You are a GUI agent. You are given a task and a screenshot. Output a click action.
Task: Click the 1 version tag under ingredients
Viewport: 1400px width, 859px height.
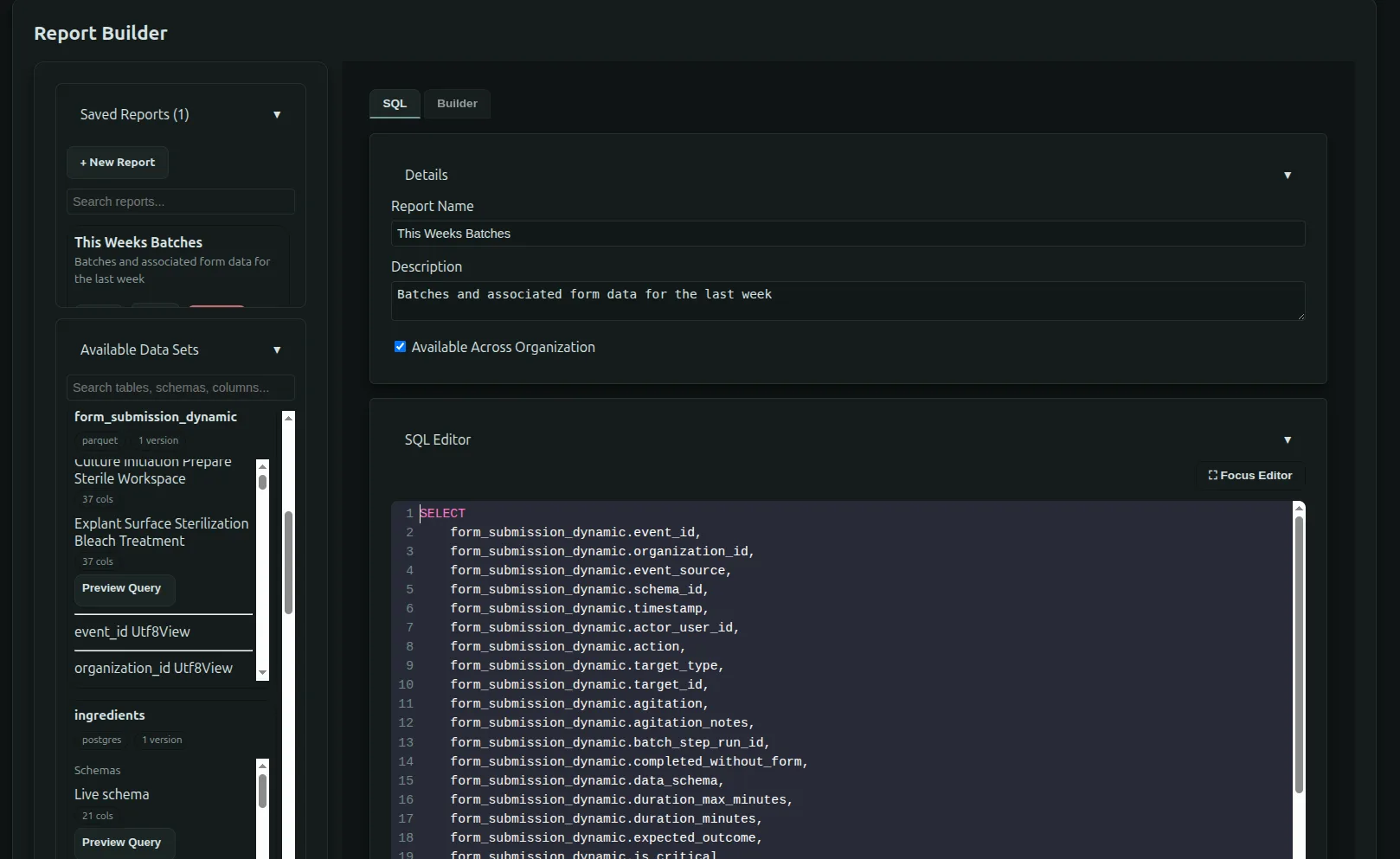162,740
